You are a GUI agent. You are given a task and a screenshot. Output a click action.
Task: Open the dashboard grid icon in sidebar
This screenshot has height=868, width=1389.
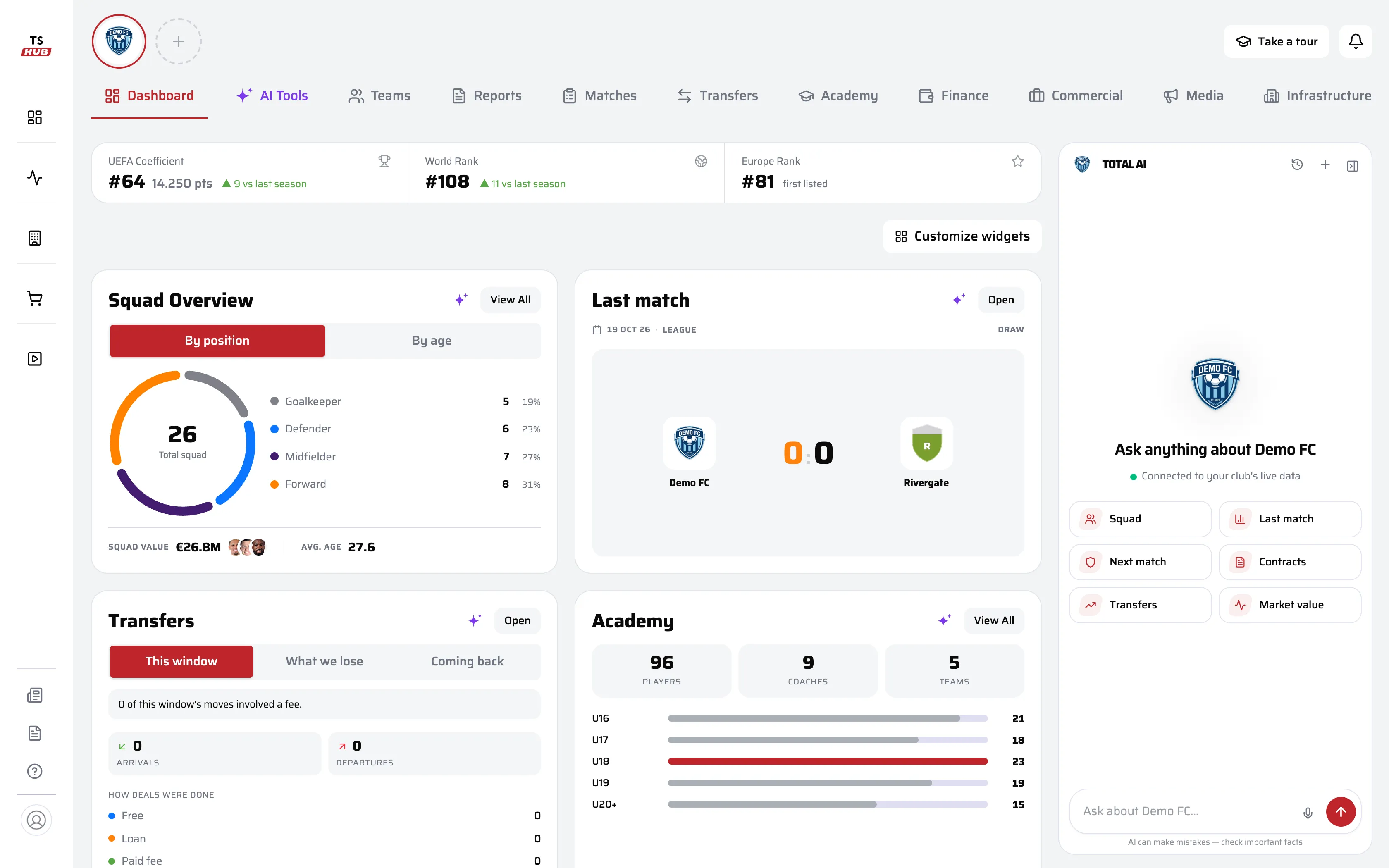[x=35, y=117]
